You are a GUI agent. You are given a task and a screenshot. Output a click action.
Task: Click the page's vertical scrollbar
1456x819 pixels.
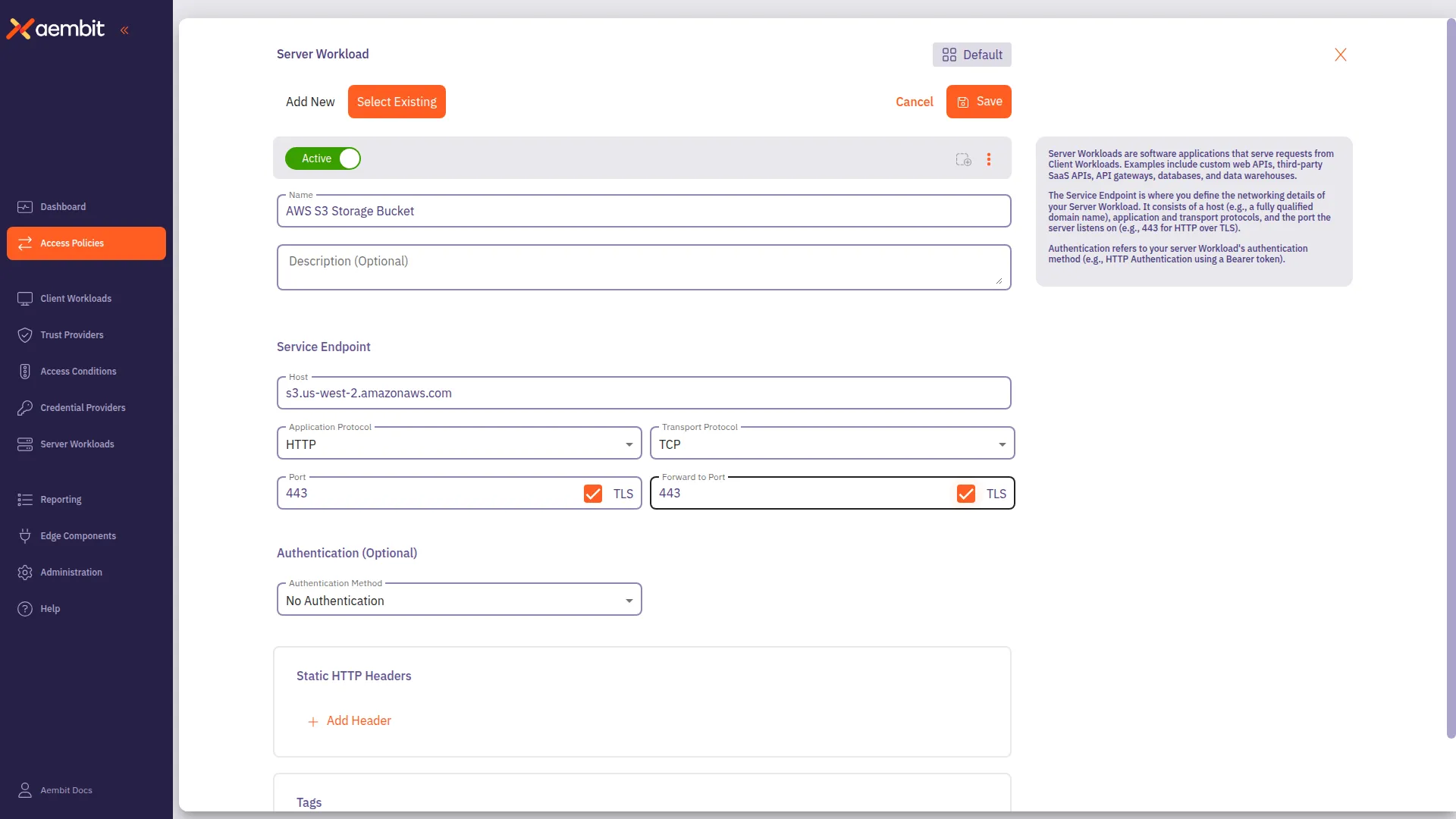1451,379
